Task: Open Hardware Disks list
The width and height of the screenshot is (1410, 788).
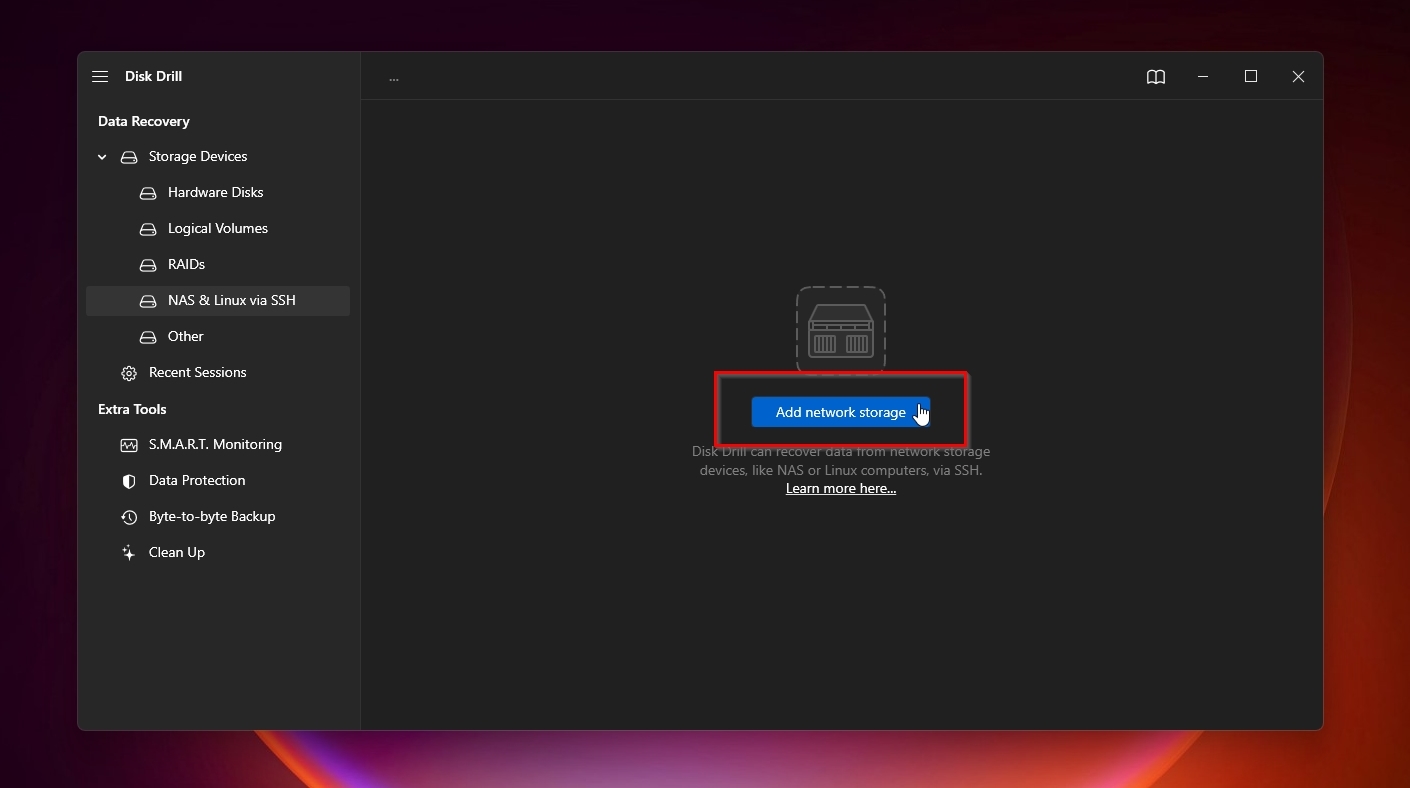Action: [x=216, y=193]
